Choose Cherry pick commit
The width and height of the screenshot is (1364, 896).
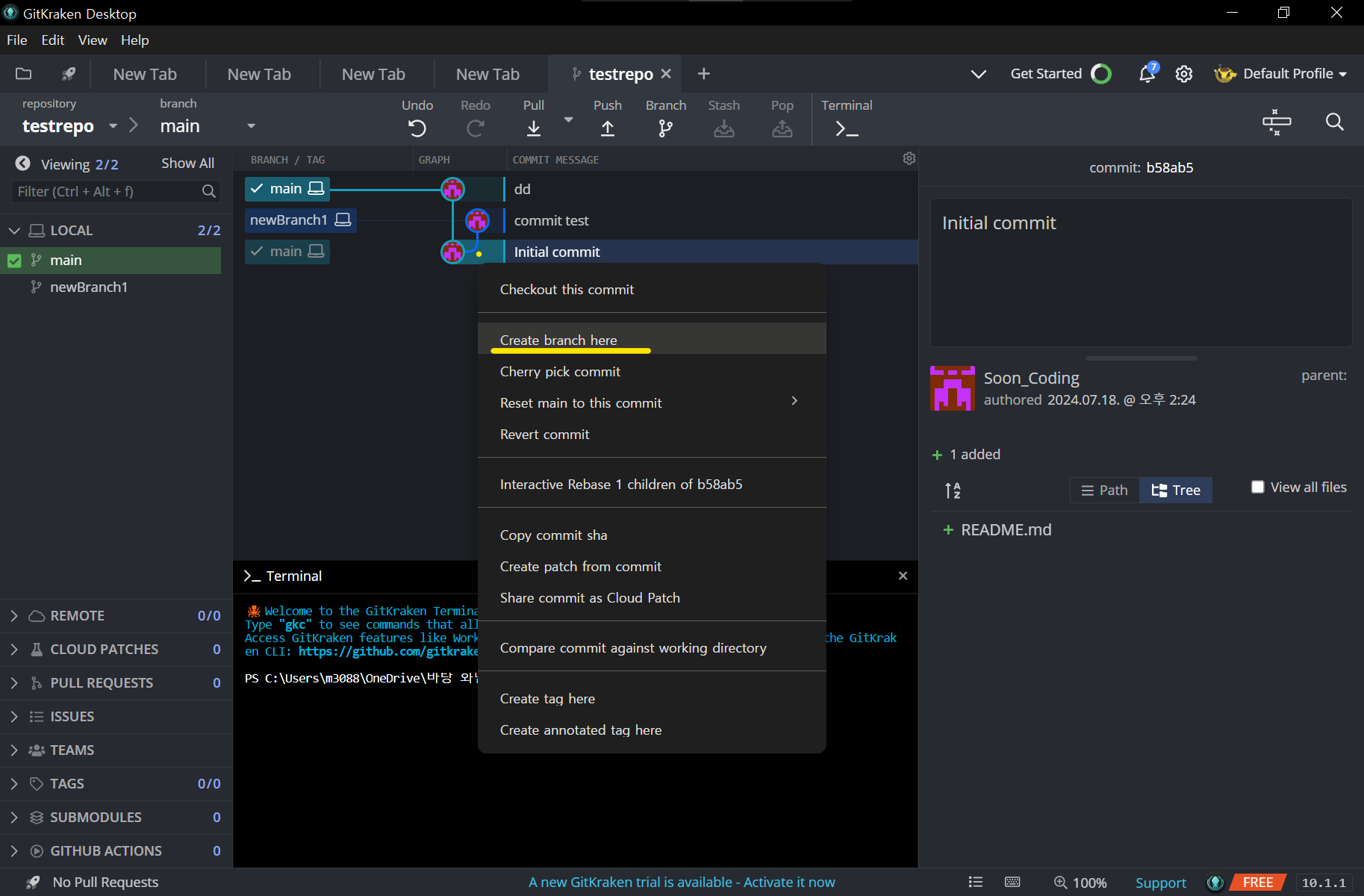click(x=652, y=372)
